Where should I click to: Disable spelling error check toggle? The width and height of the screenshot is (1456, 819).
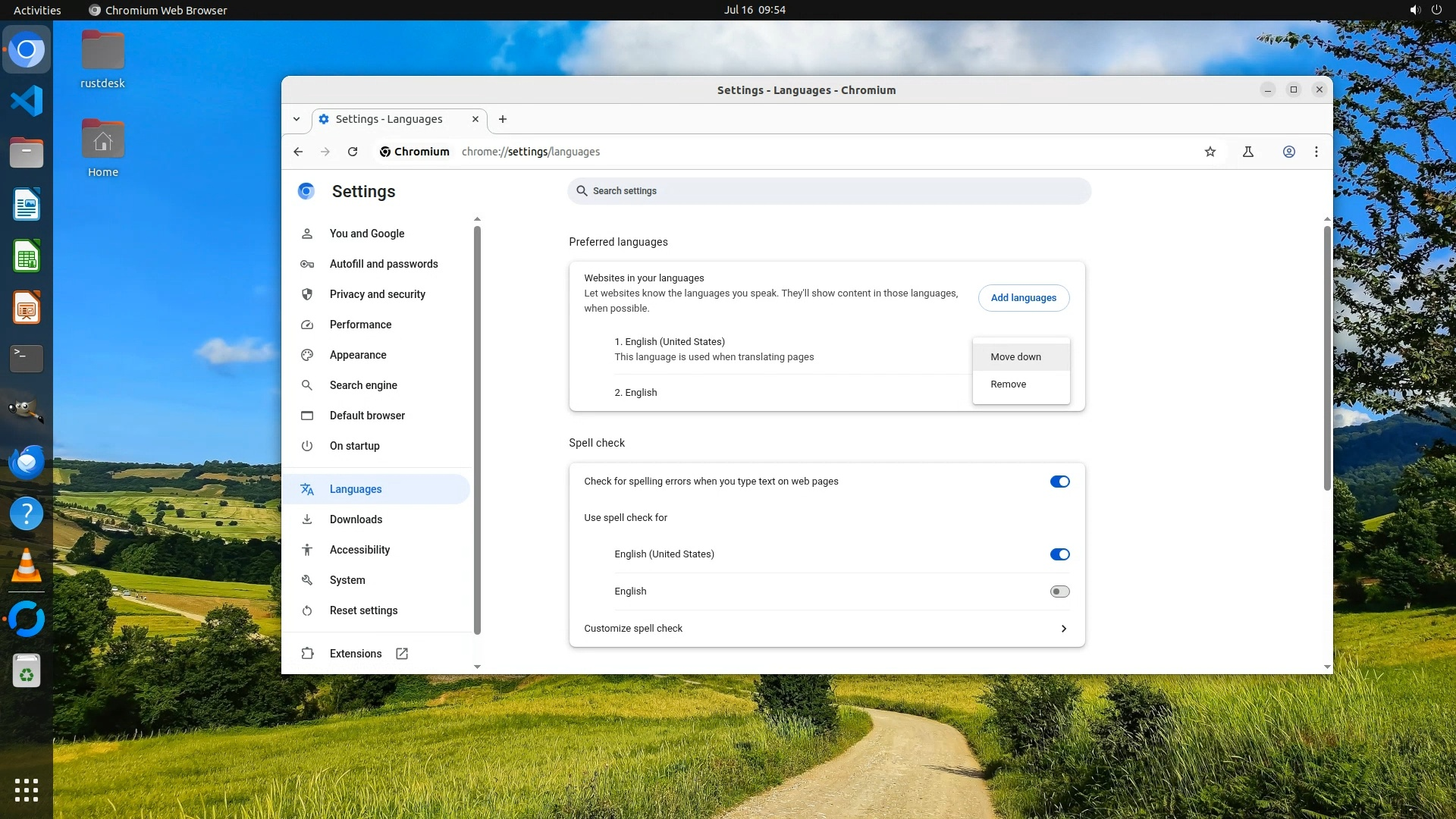click(1059, 482)
